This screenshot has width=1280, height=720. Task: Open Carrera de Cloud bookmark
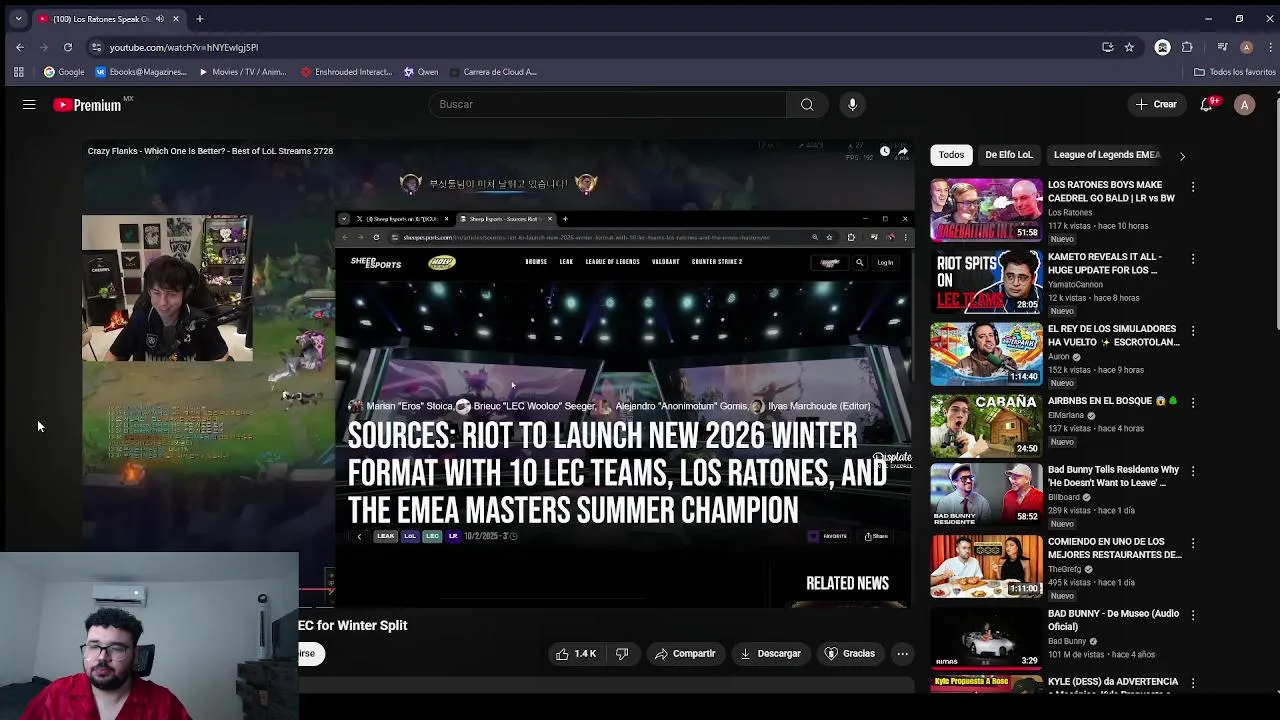[x=493, y=72]
